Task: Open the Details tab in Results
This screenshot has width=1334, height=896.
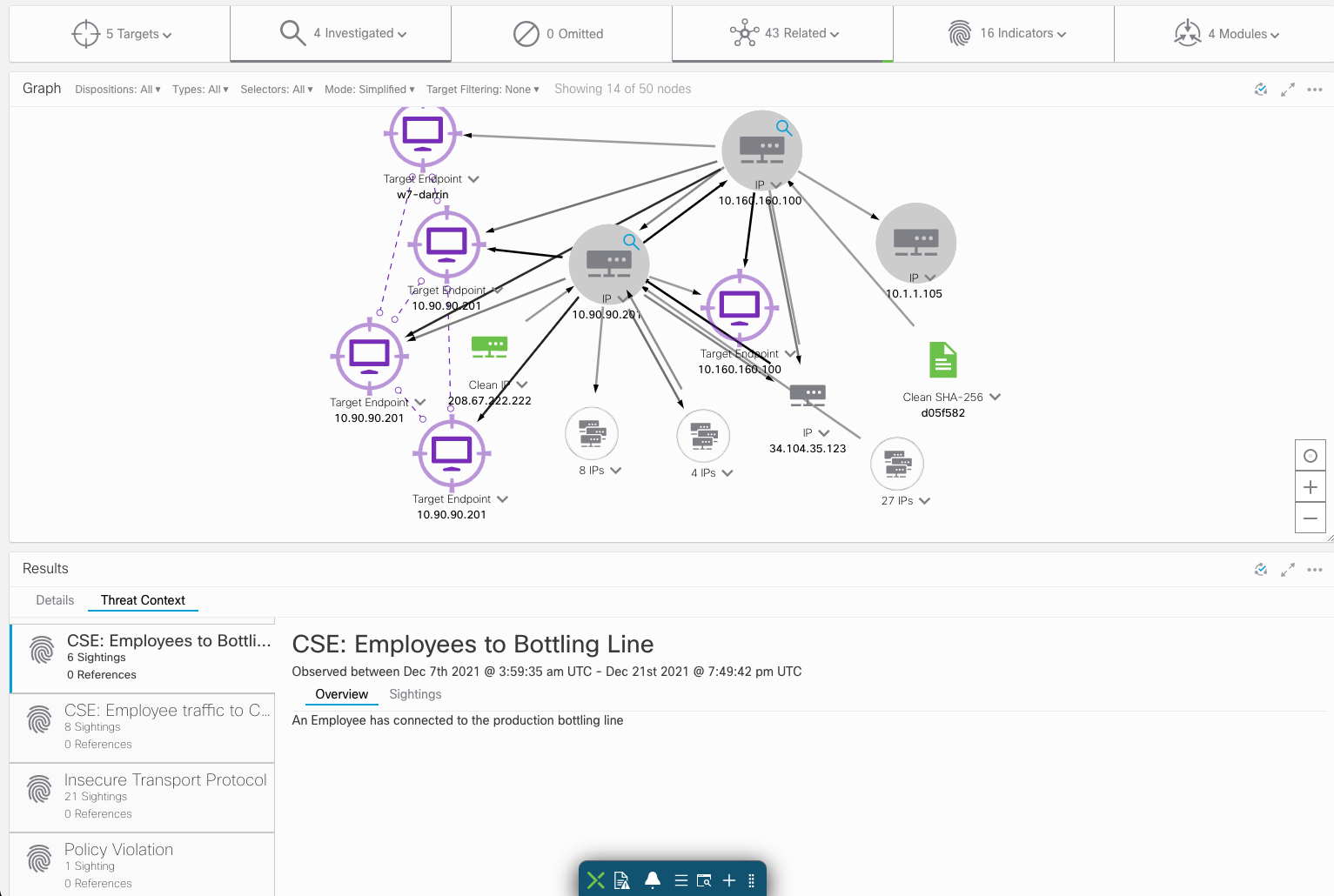Action: [x=55, y=600]
